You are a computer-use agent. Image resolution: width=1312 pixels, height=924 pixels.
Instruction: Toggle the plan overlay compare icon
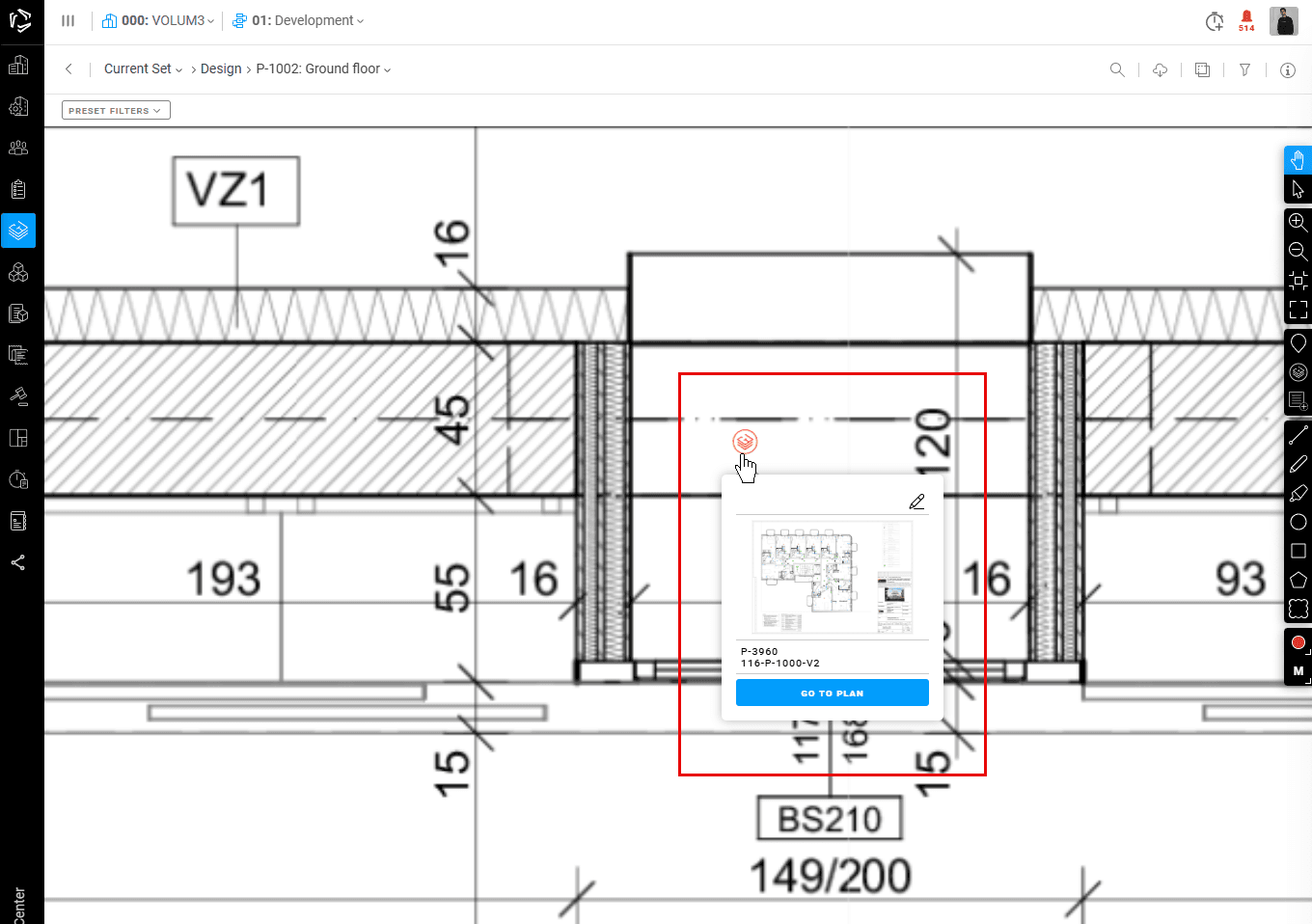pyautogui.click(x=1202, y=69)
